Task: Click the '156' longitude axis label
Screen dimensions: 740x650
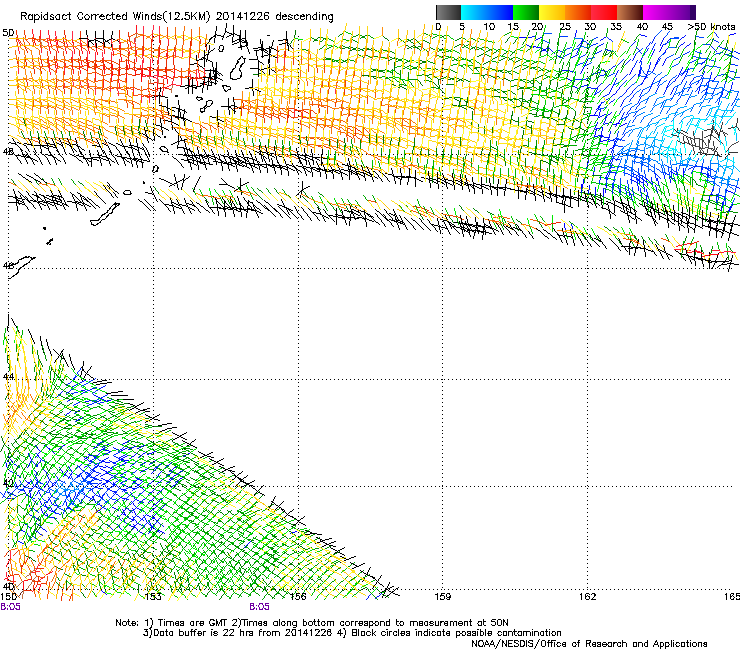Action: (298, 597)
